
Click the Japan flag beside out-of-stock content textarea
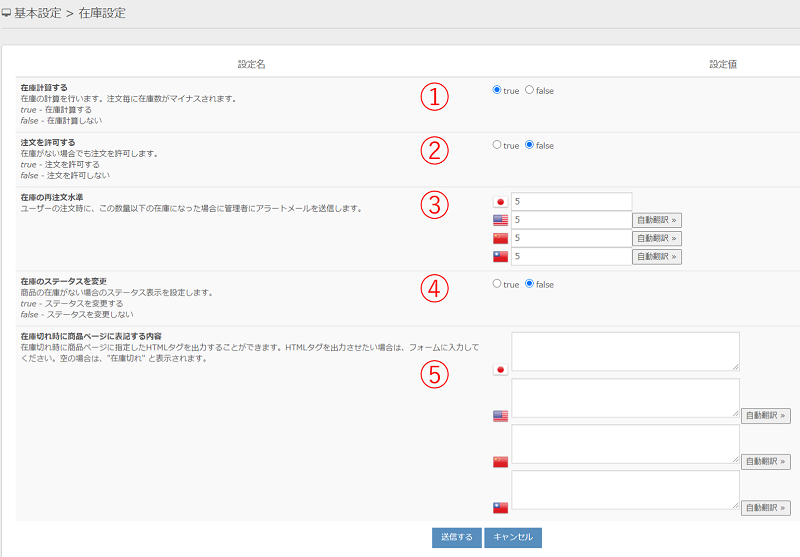tap(500, 369)
